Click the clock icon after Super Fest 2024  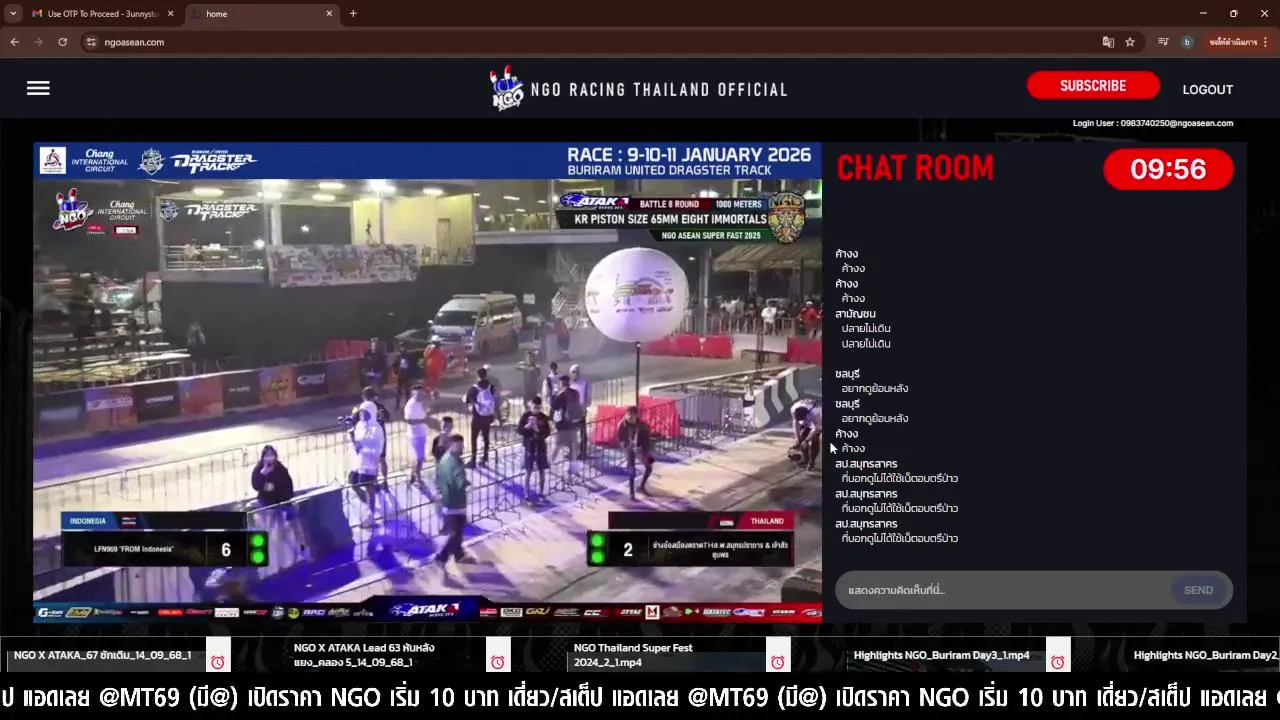coord(777,662)
